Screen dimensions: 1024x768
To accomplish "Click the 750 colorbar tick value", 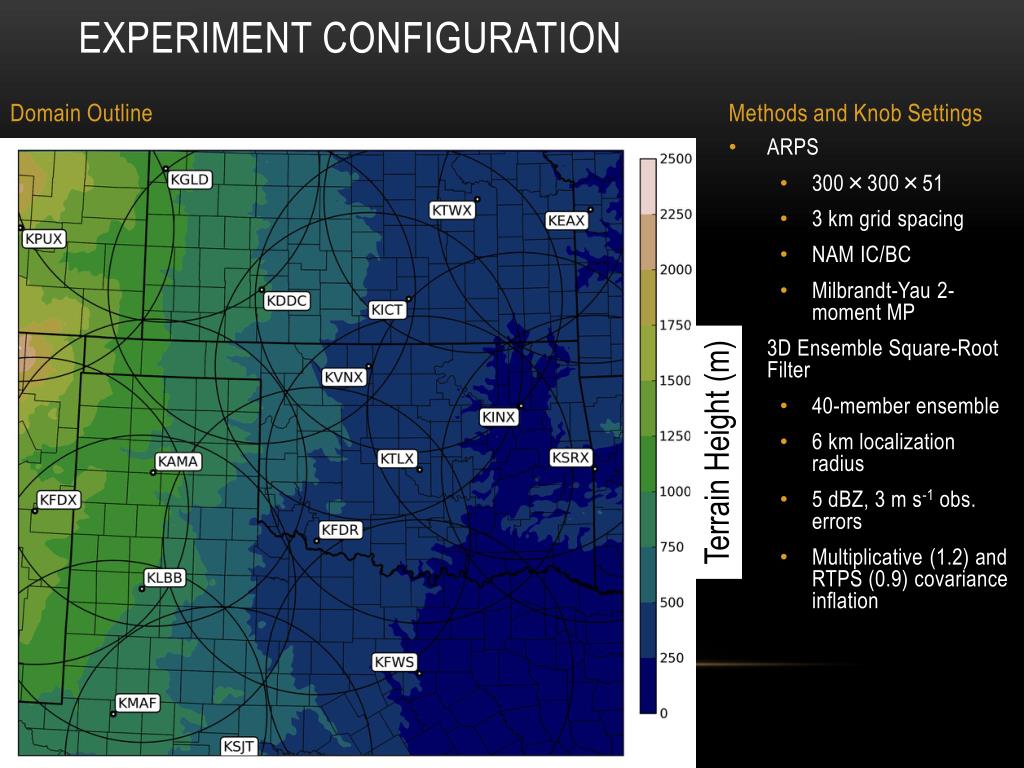I will point(672,547).
